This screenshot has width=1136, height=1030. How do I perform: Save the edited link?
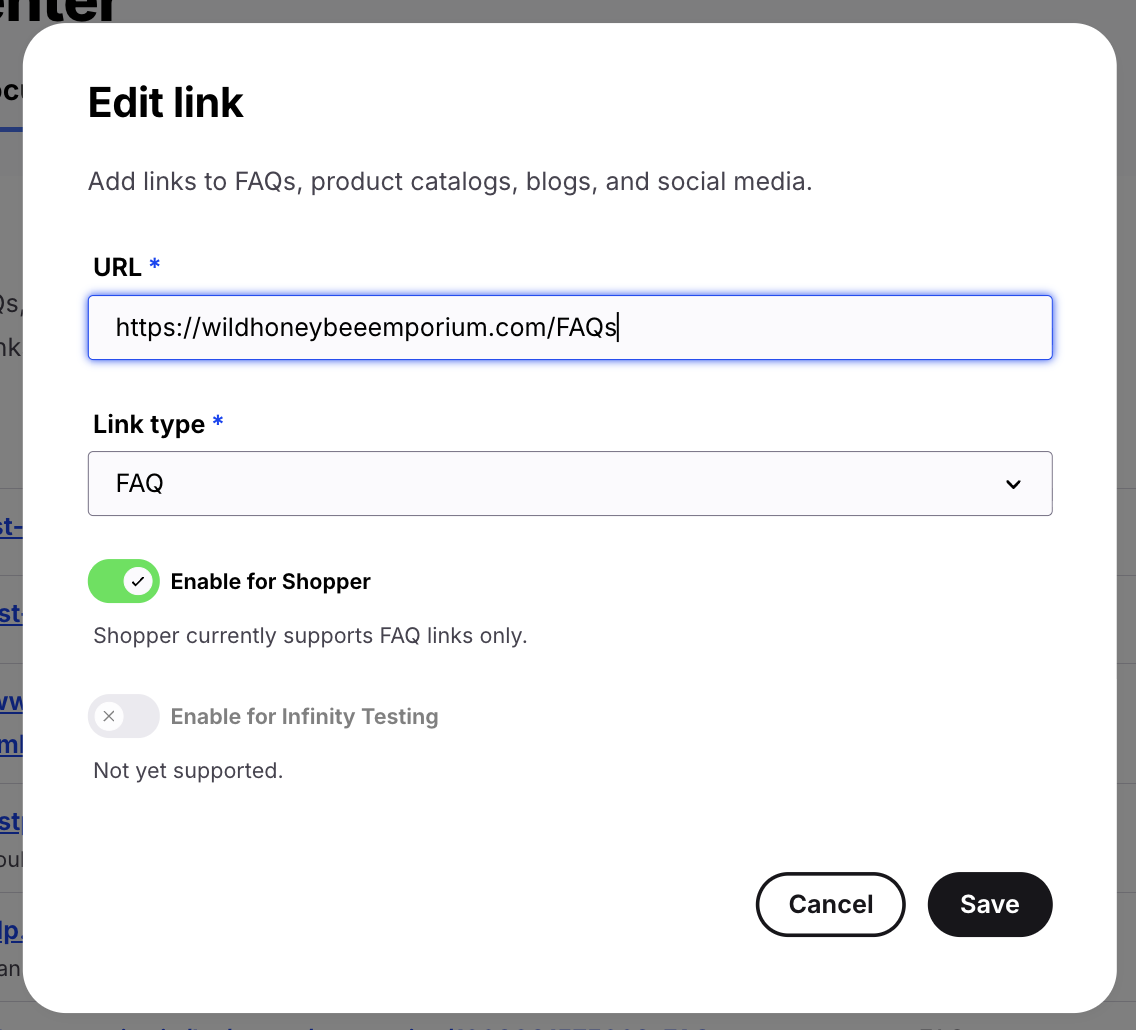point(989,904)
